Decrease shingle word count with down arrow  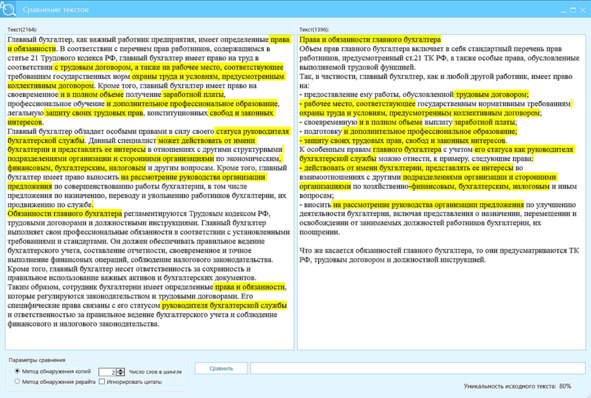coord(121,374)
